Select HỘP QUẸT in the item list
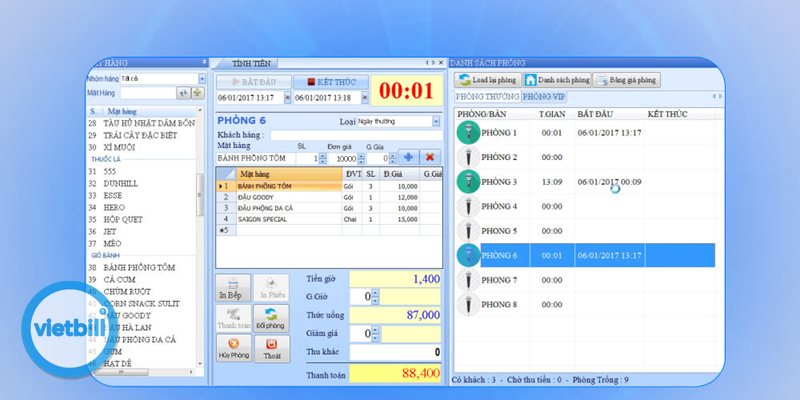This screenshot has width=800, height=400. click(123, 219)
